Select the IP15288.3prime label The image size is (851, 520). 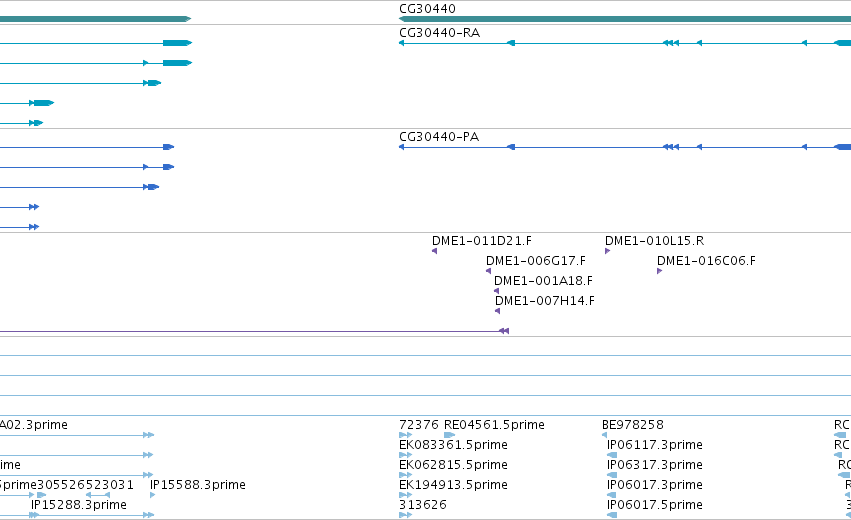[79, 505]
